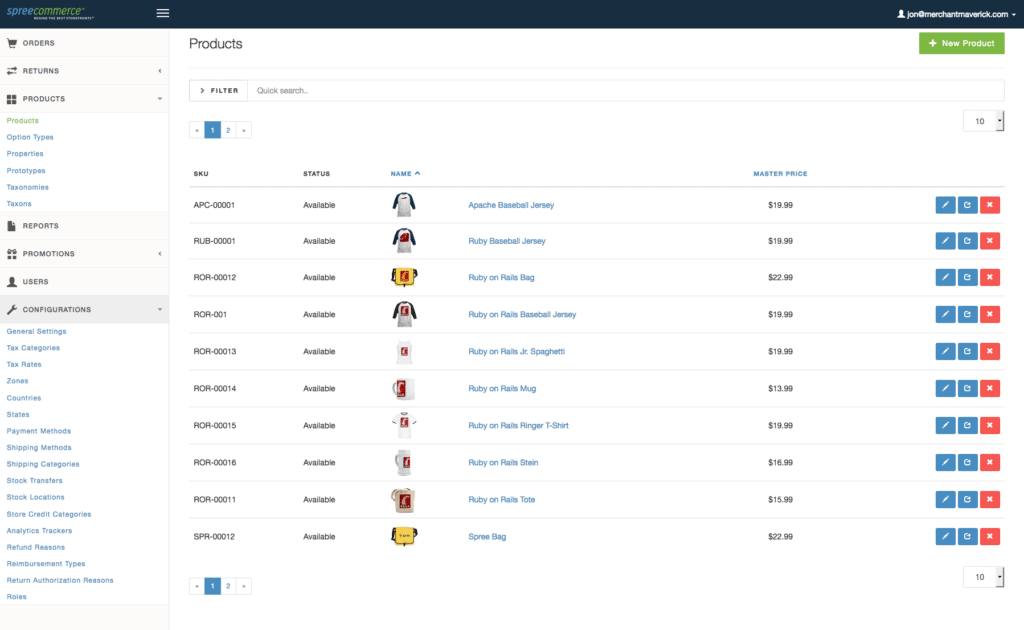1024x630 pixels.
Task: Edit the Ruby Baseball Jersey row
Action: pos(945,241)
